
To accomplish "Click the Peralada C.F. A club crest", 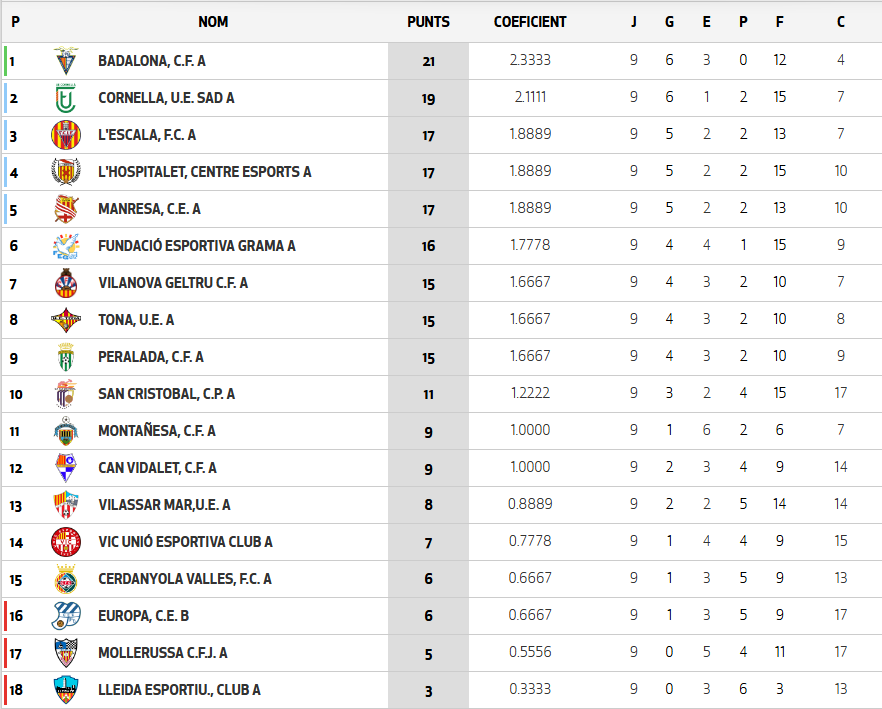I will coord(65,357).
